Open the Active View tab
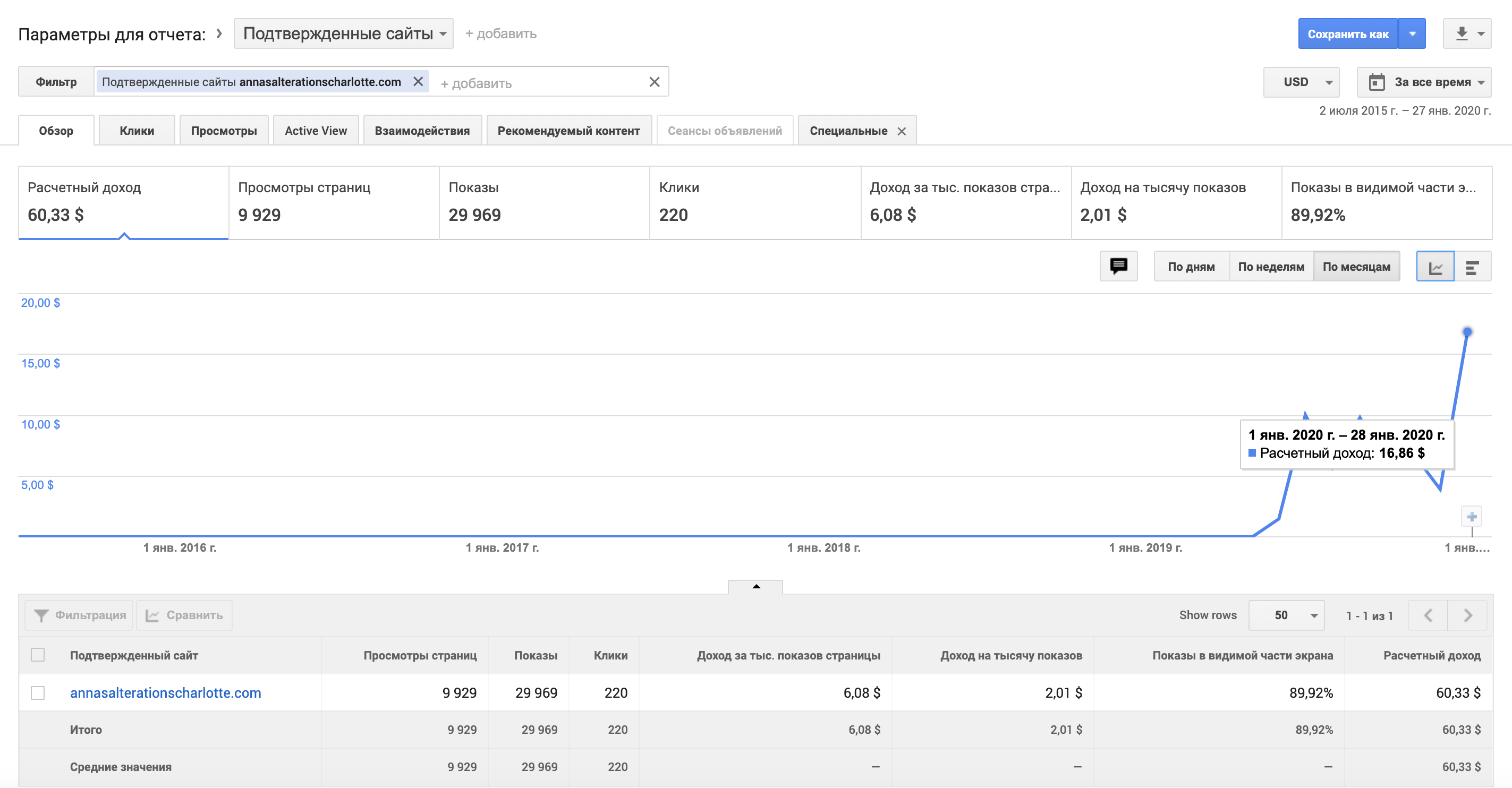 (x=316, y=131)
